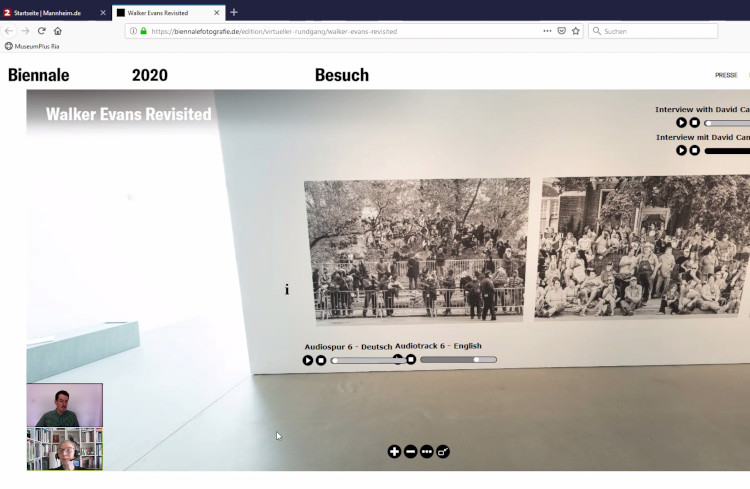750x489 pixels.
Task: Zoom out with the minus icon
Action: point(410,452)
